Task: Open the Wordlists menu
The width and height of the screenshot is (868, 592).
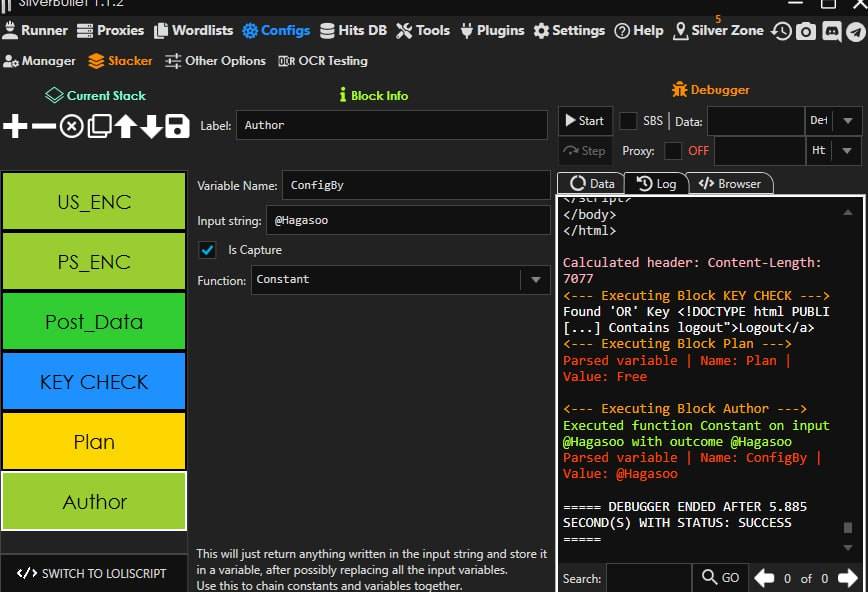Action: click(194, 31)
